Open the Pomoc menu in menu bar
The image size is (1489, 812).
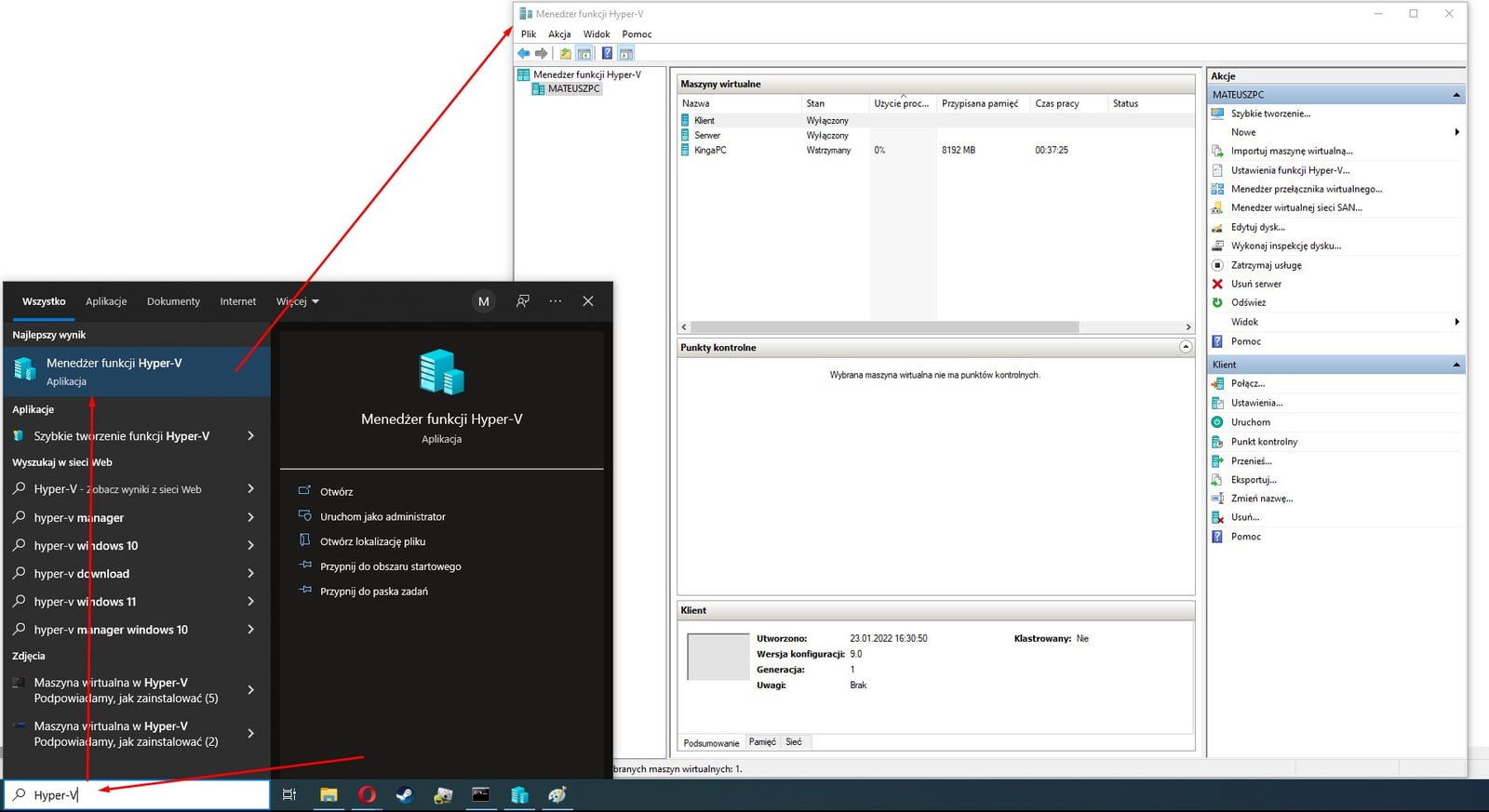(x=637, y=34)
